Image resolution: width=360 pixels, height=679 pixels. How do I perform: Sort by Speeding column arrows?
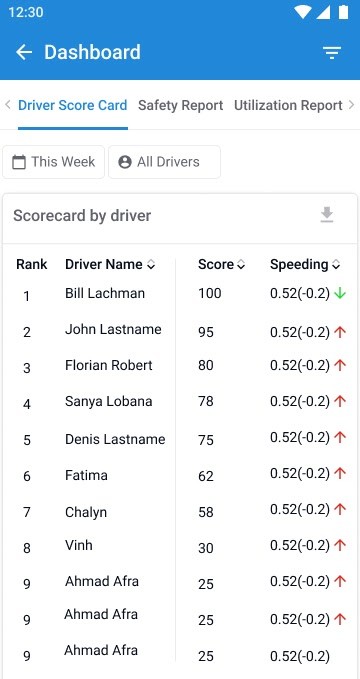coord(336,265)
